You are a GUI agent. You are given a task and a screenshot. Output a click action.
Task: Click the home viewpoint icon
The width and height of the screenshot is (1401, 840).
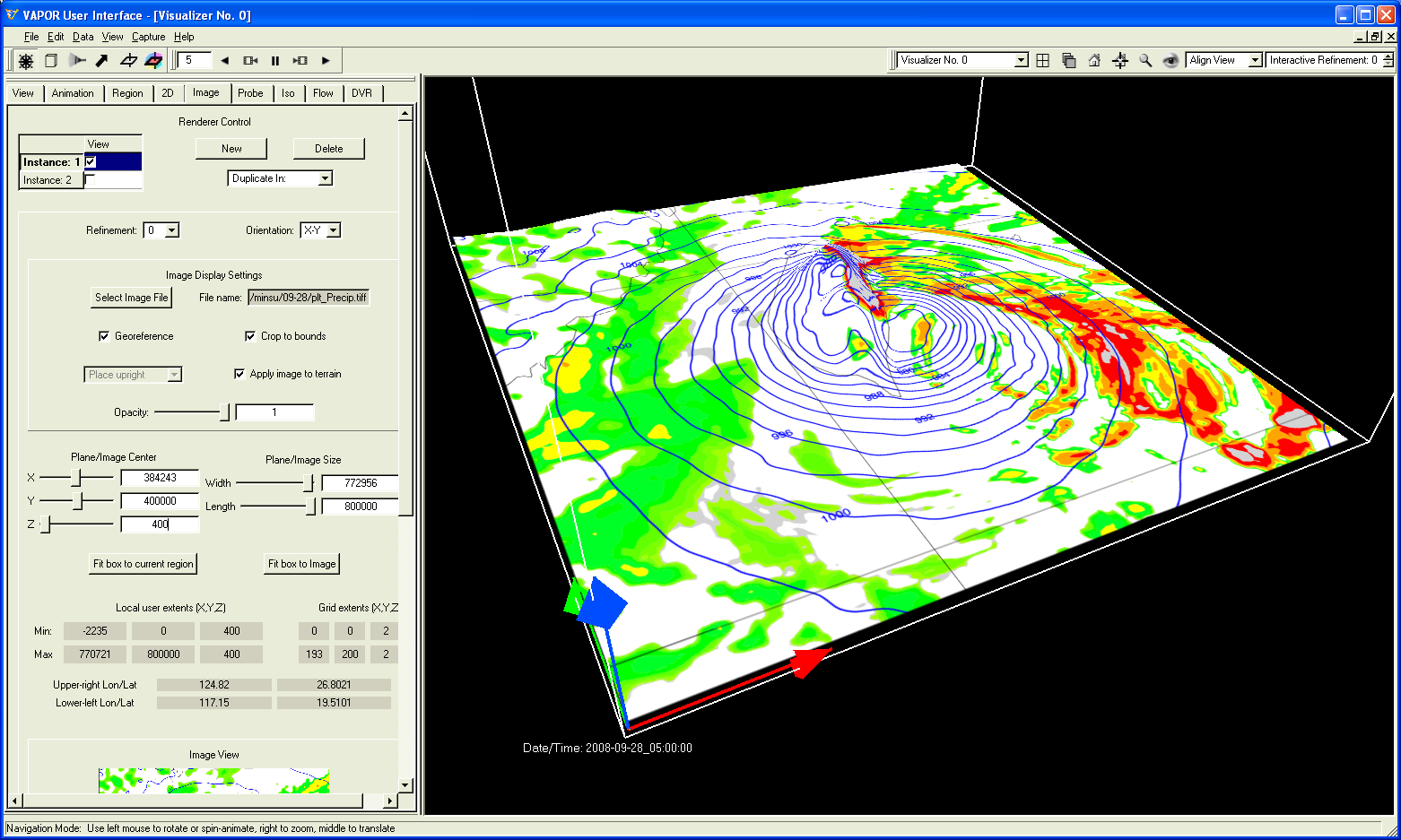(x=1094, y=61)
